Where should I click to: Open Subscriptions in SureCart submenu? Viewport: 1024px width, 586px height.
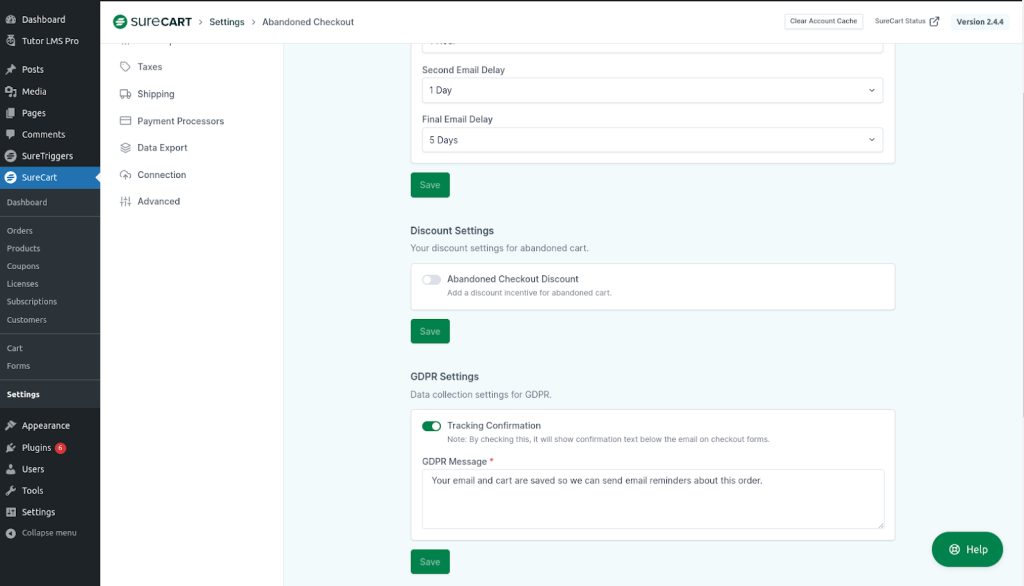click(x=32, y=302)
